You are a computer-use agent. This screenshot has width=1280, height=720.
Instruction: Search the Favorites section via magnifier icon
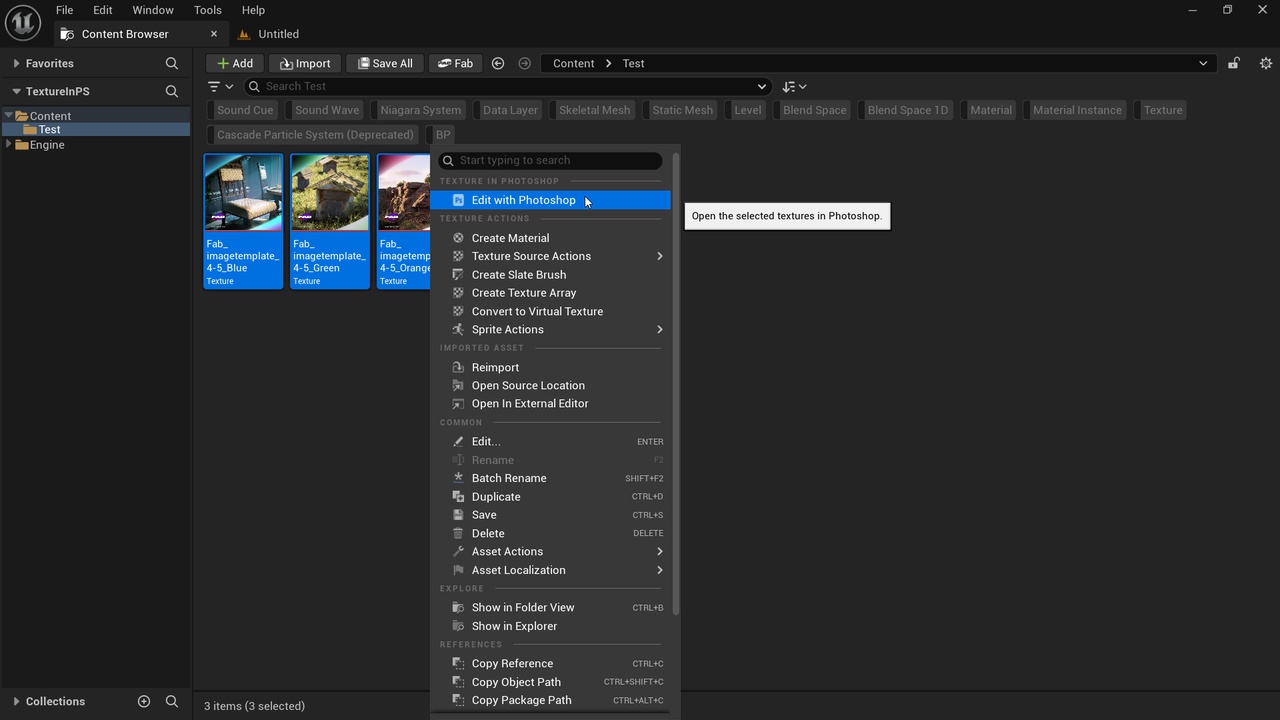tap(172, 63)
